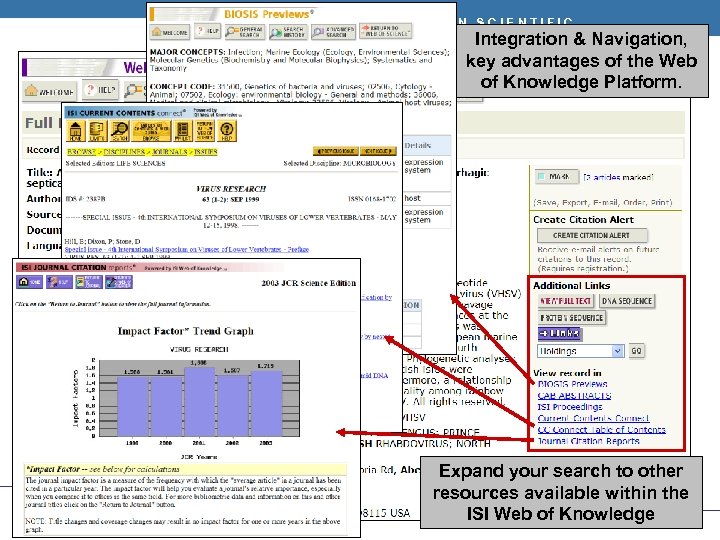720x540 pixels.
Task: Click the purple Links button
Action: pos(560,334)
